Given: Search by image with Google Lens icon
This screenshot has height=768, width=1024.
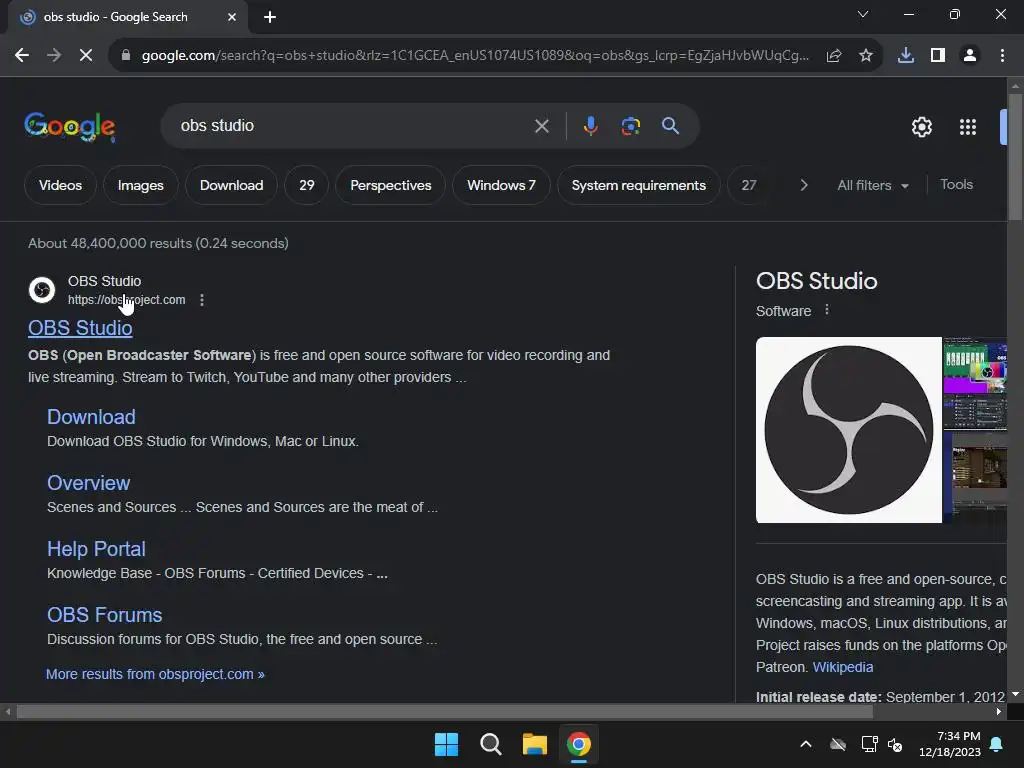Looking at the screenshot, I should click(630, 125).
